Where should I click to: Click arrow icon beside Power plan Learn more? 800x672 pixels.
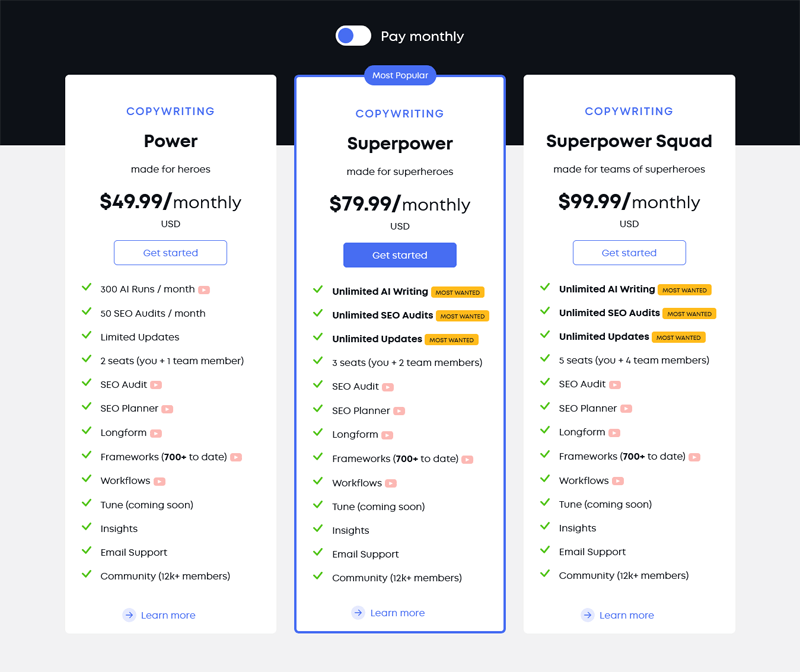click(129, 615)
